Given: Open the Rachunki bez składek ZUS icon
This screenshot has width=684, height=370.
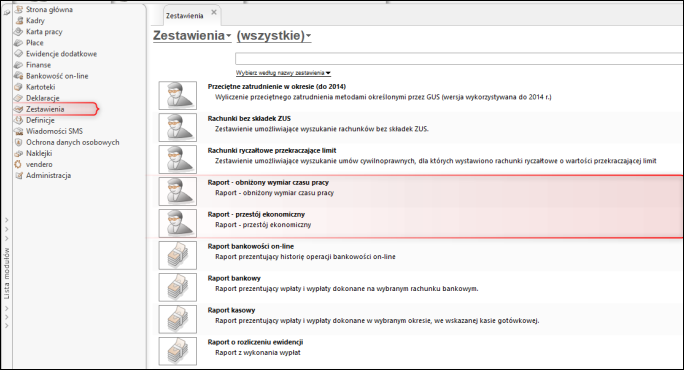Looking at the screenshot, I should (x=178, y=127).
